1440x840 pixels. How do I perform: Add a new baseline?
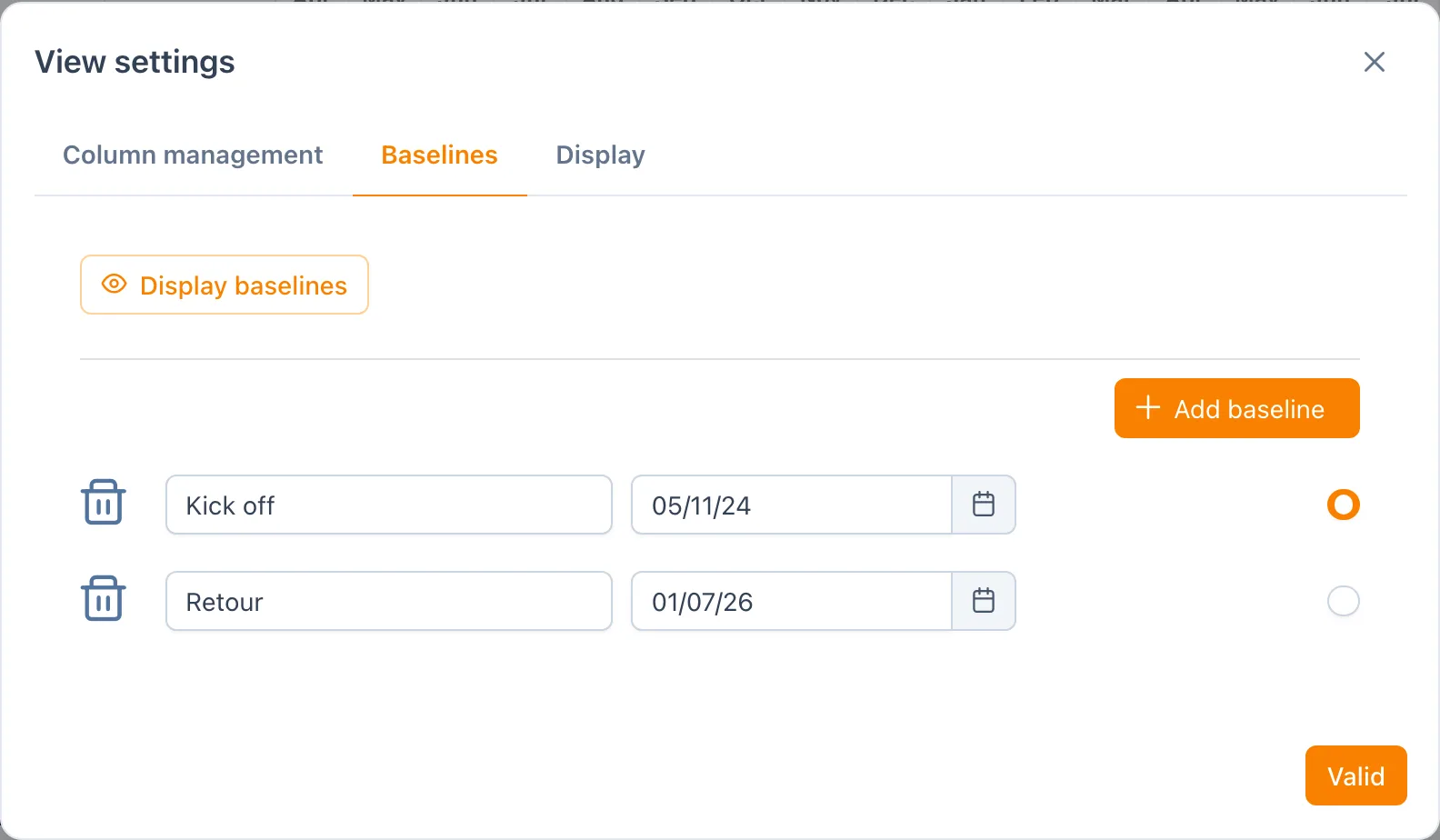[x=1237, y=408]
